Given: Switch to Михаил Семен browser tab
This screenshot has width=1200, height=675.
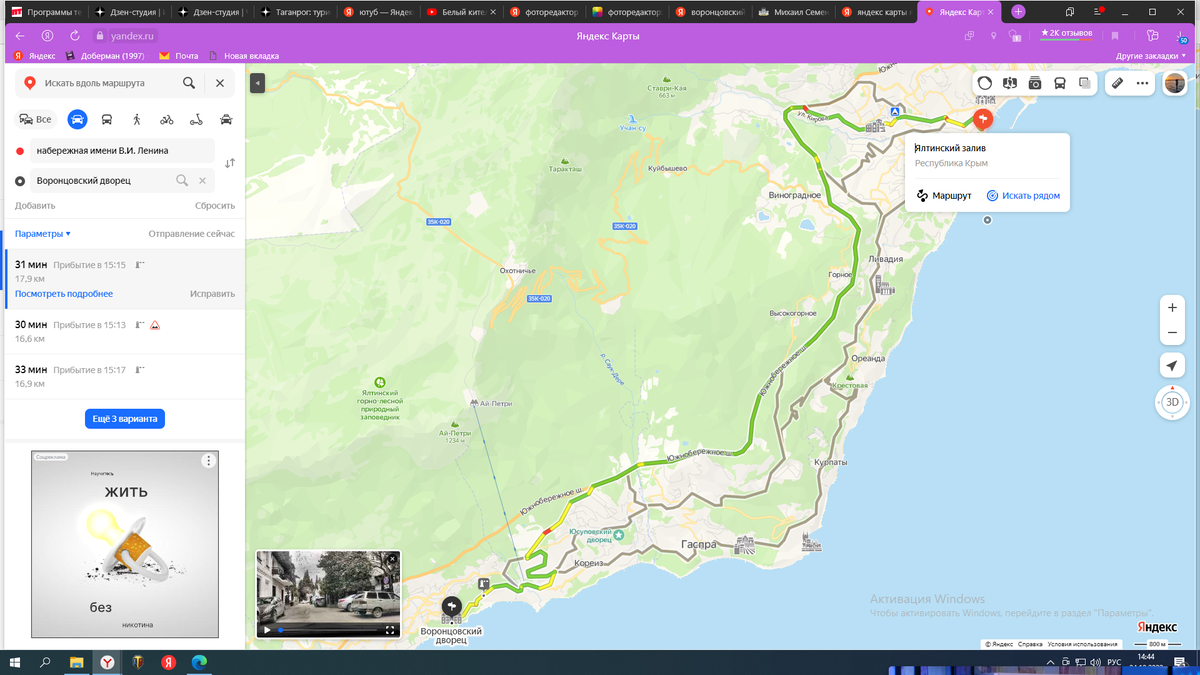Looking at the screenshot, I should [793, 12].
